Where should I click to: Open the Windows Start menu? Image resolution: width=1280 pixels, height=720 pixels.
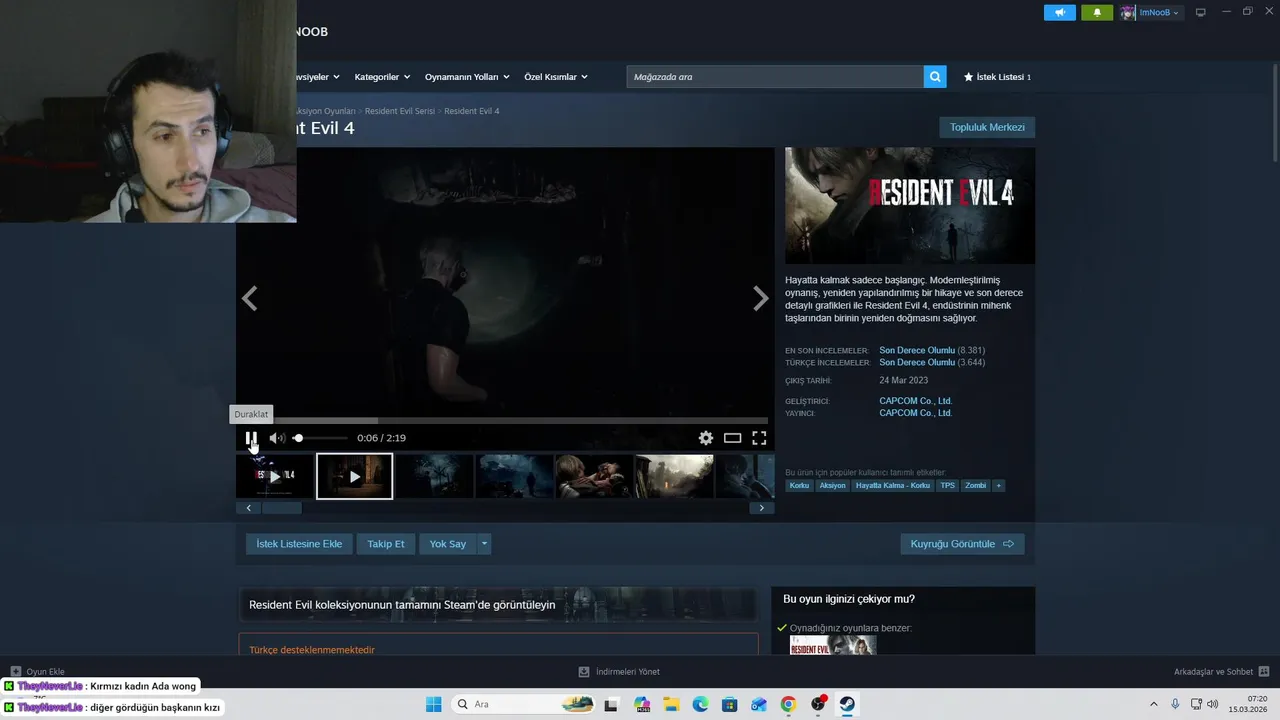coord(433,704)
